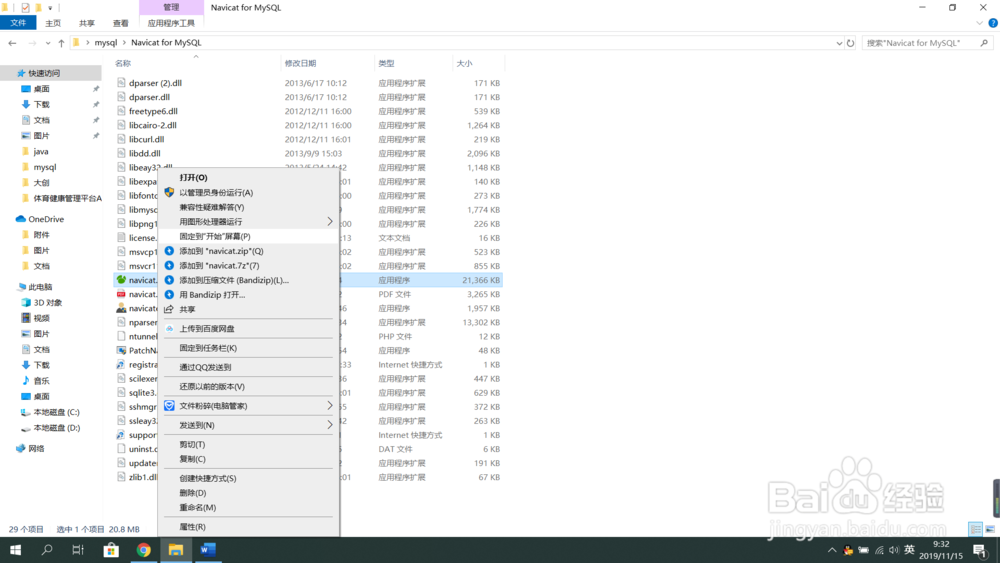Expand the ribbon chevron at top right
This screenshot has height=563, width=1000.
[979, 23]
